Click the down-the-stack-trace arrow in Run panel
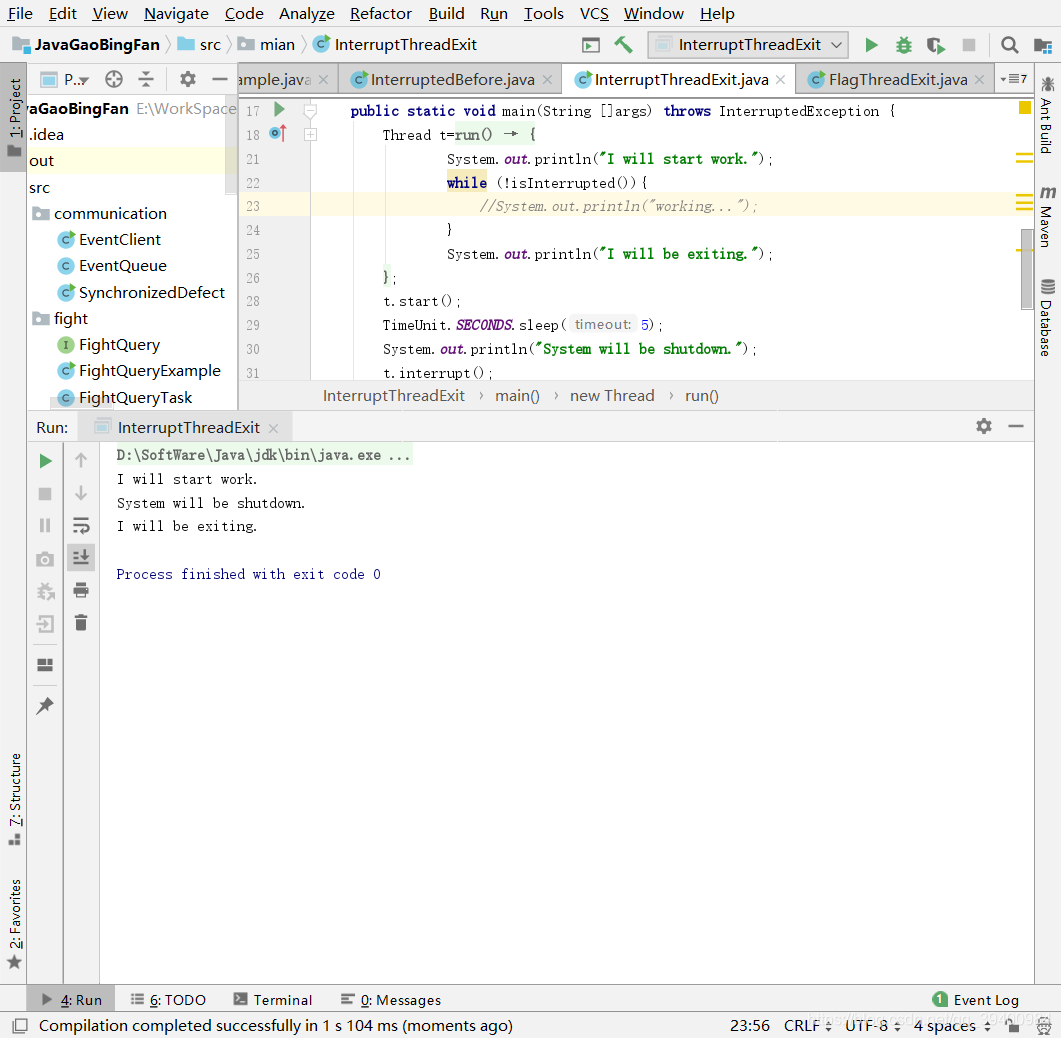The width and height of the screenshot is (1061, 1038). tap(81, 493)
